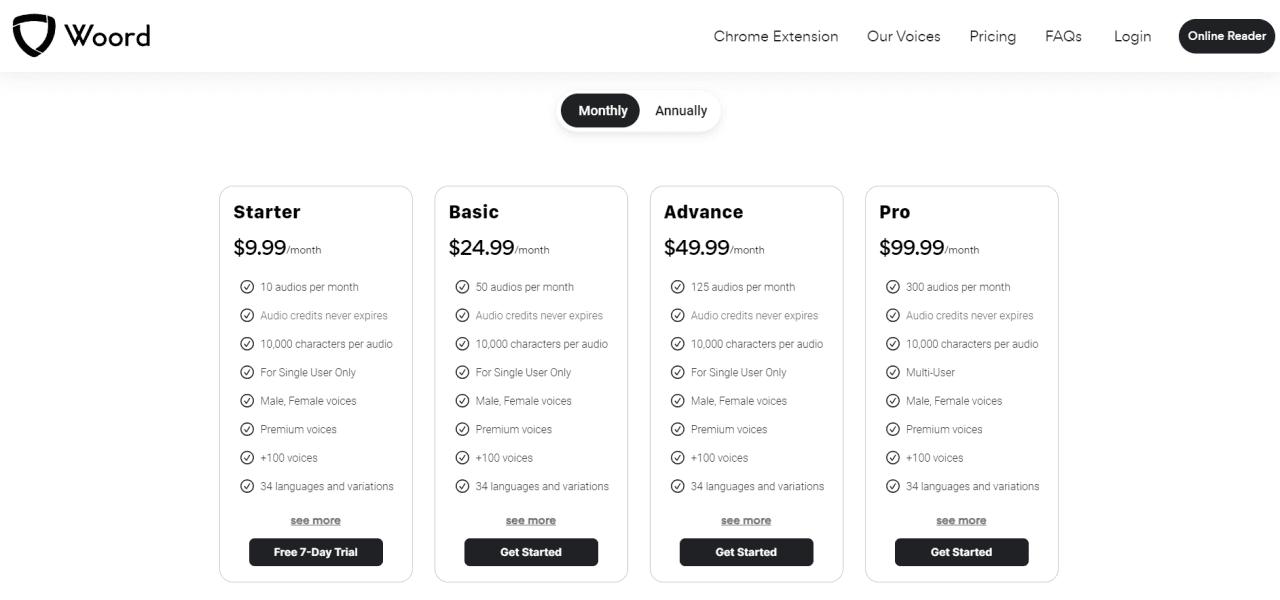Click checkmark icon beside Basic's 50 audios per month

coord(462,287)
